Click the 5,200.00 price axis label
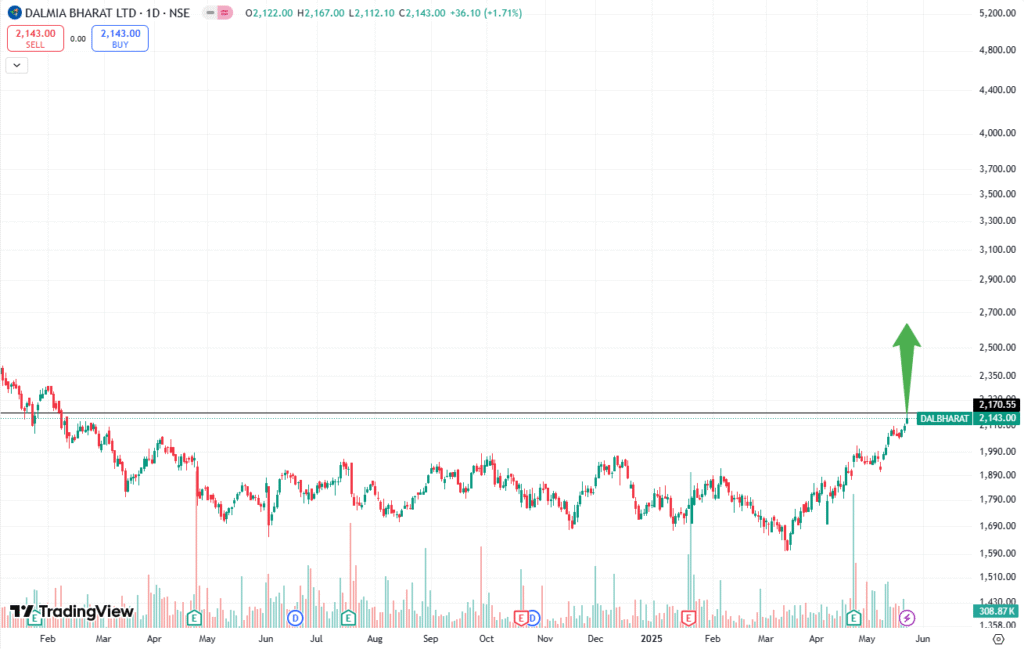This screenshot has width=1024, height=649. [997, 13]
